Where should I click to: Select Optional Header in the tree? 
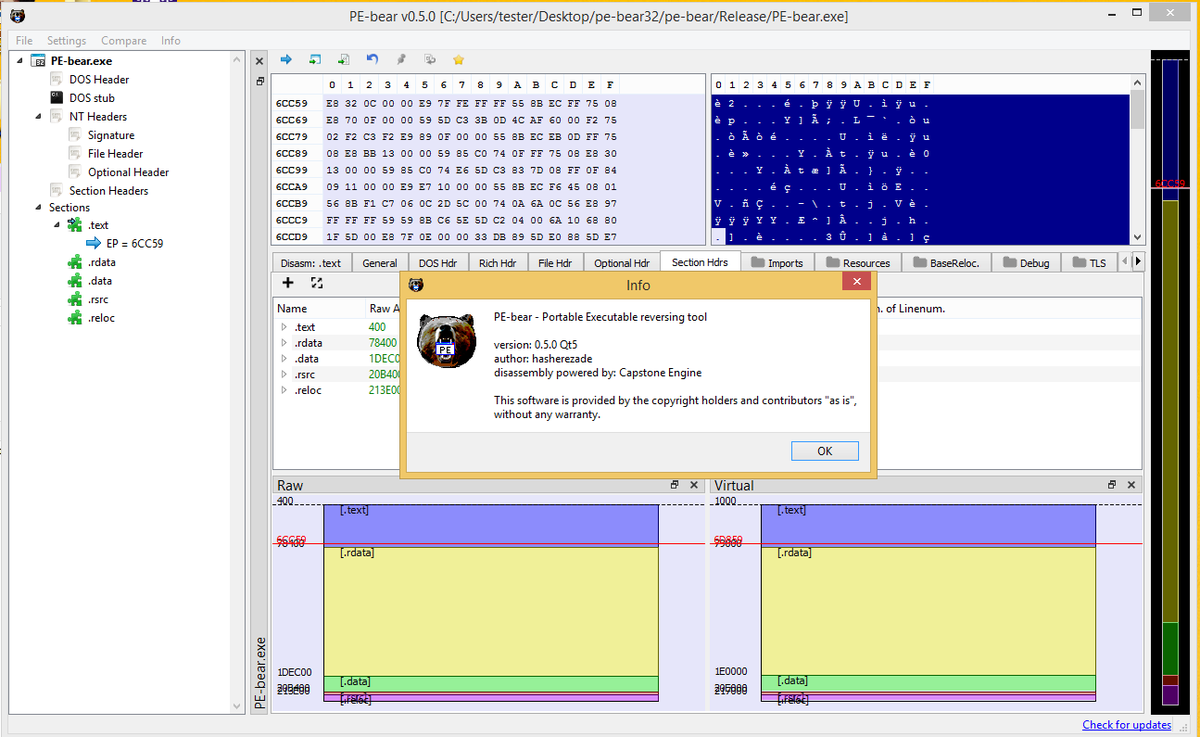click(128, 172)
